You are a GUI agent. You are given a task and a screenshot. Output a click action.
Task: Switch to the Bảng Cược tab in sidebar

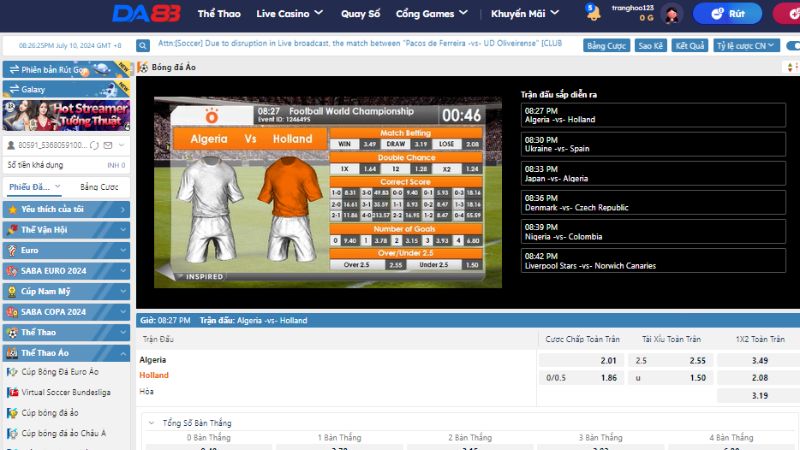point(99,187)
